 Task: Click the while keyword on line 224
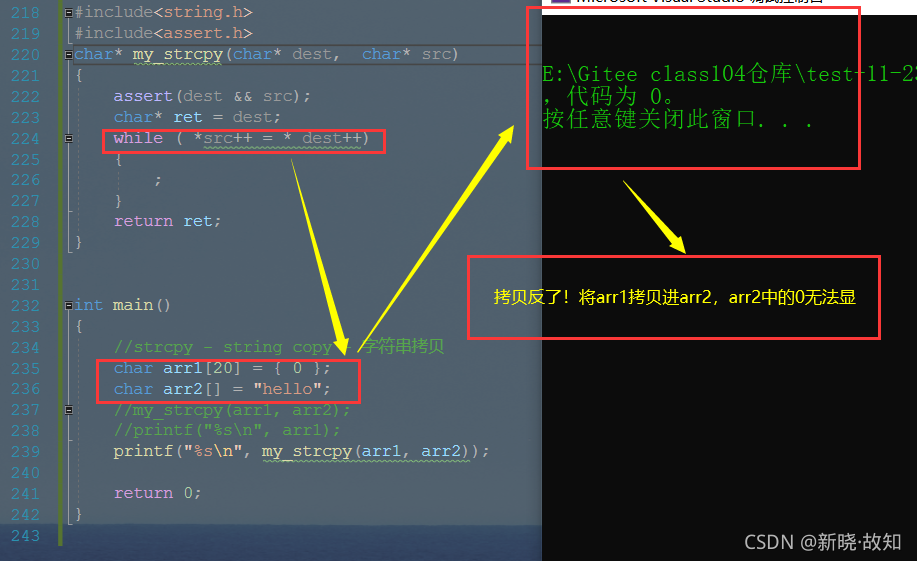tap(138, 138)
